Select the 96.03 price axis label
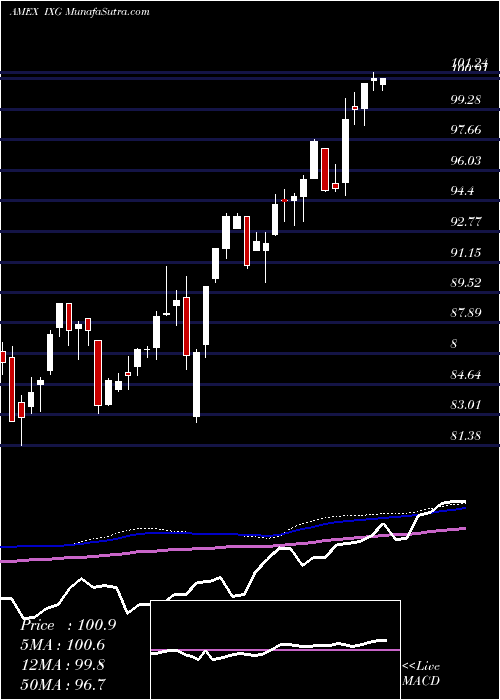The image size is (500, 700). tap(466, 160)
